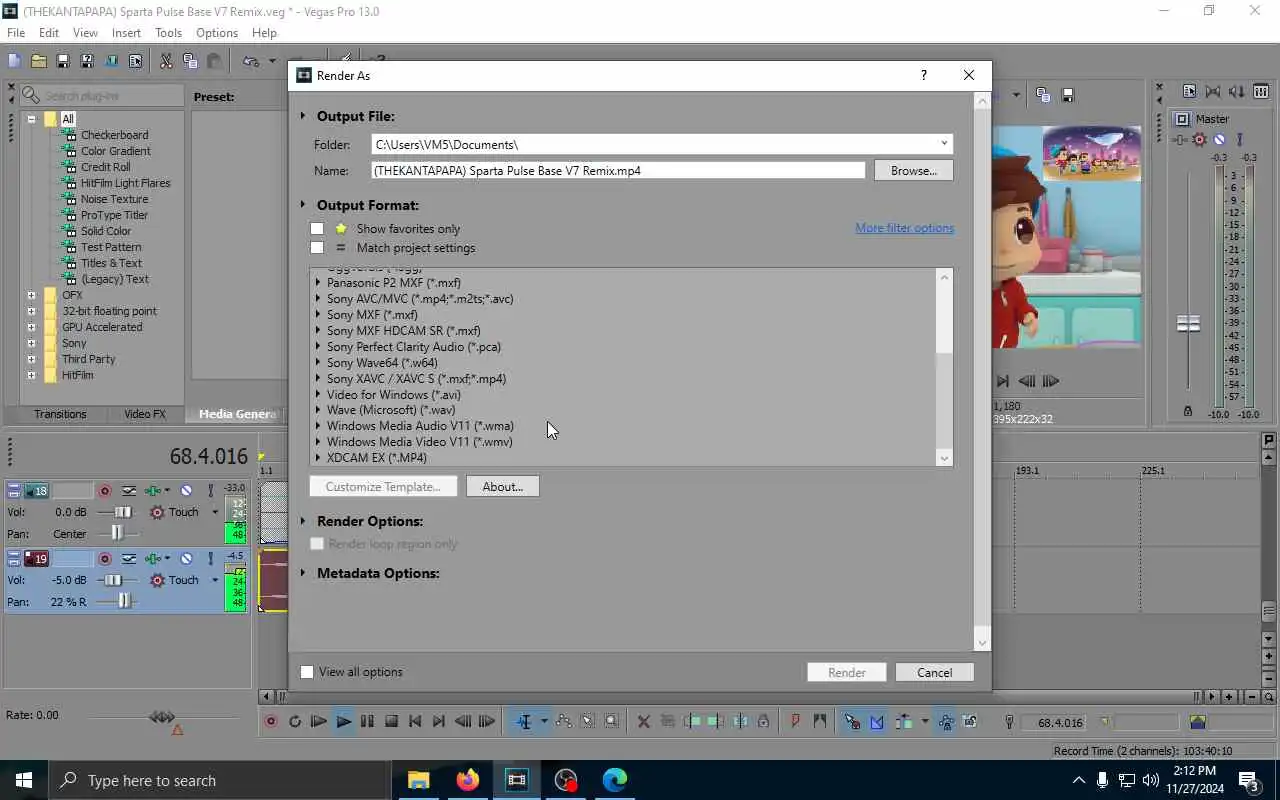Open track 18 Touch automation dropdown
Screen dimensions: 1280x800
[214, 512]
